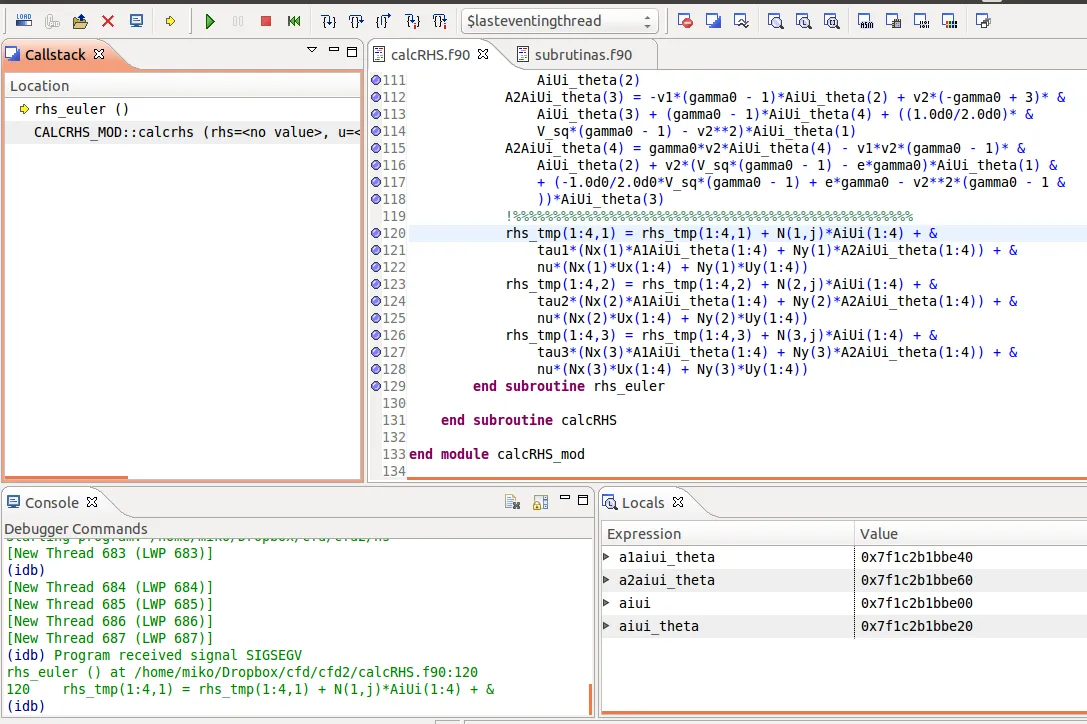Toggle breakpoint marker on line 115
1087x724 pixels.
coord(376,148)
